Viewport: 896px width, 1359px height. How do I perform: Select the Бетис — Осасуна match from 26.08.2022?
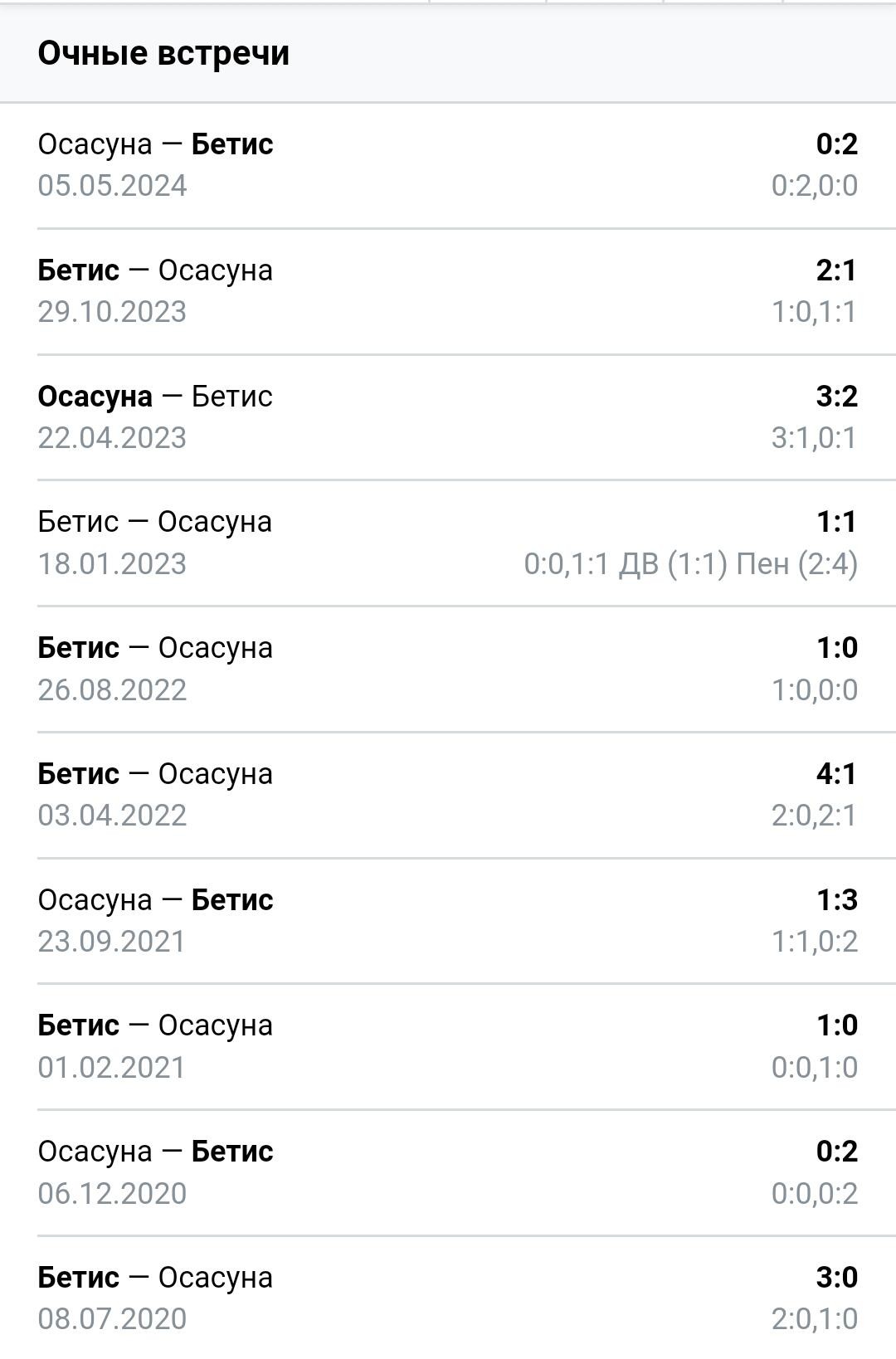(448, 670)
